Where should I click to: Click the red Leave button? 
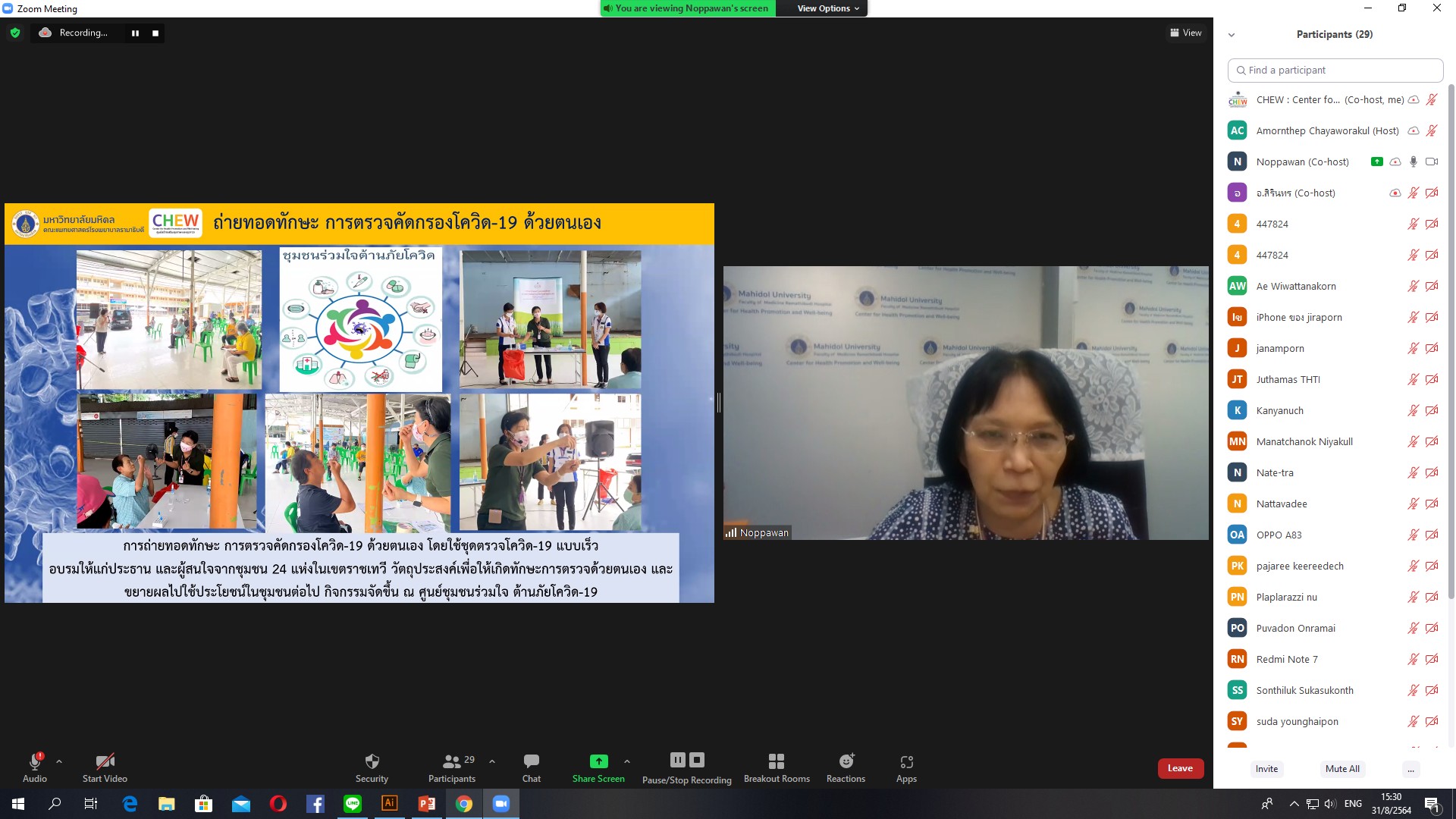1180,768
